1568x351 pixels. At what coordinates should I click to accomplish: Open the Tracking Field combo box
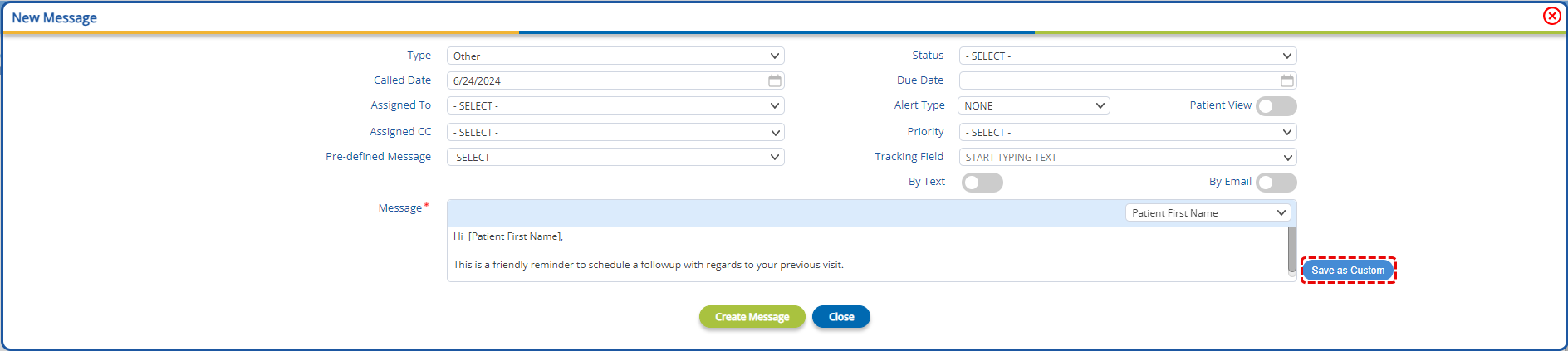[1128, 157]
